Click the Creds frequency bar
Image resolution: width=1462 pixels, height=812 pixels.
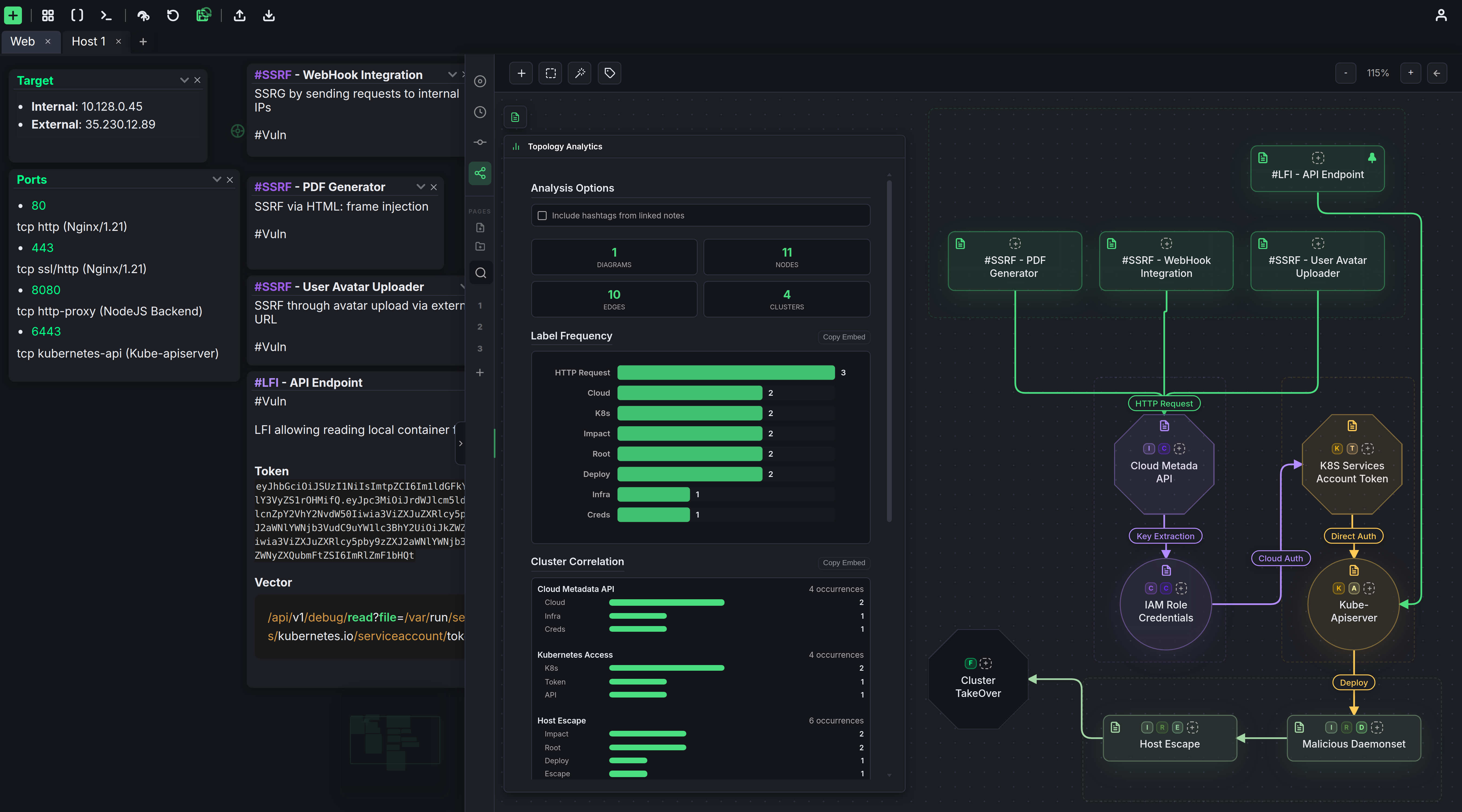tap(653, 515)
